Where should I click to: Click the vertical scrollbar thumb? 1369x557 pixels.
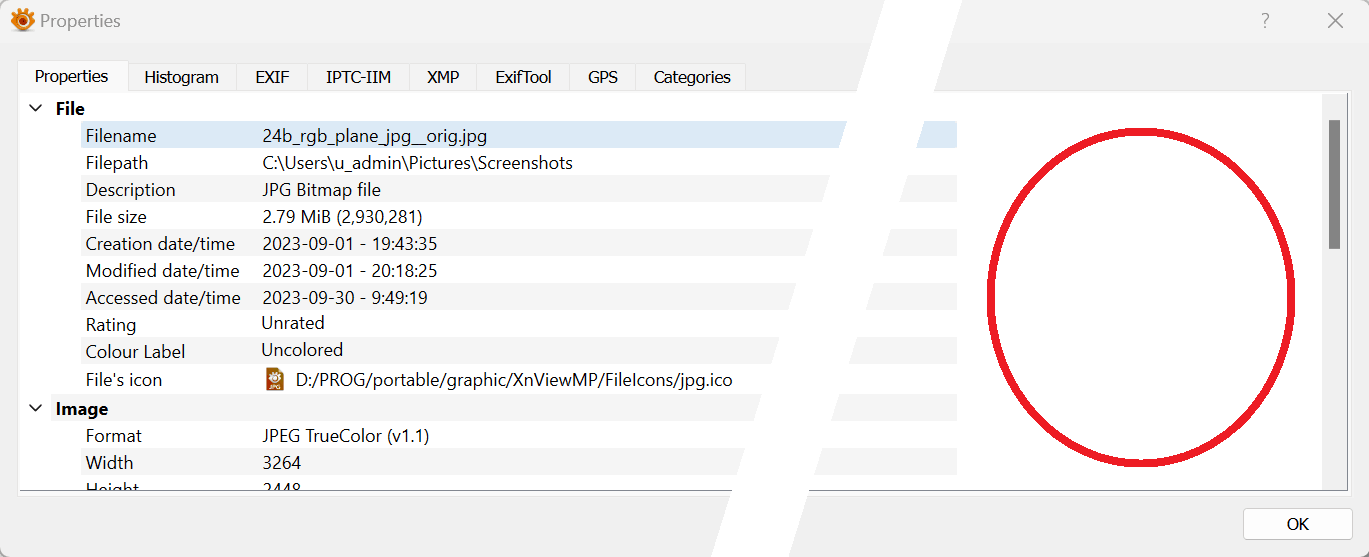pos(1334,184)
